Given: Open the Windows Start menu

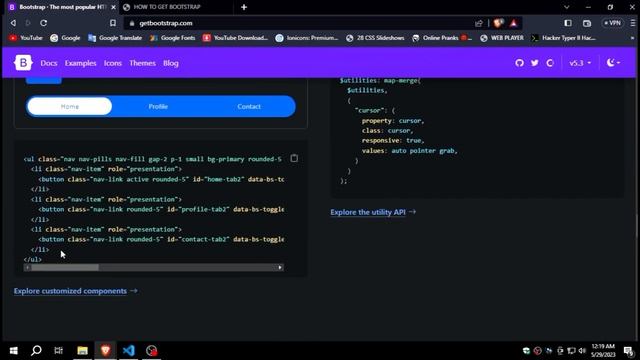Looking at the screenshot, I should (13, 351).
